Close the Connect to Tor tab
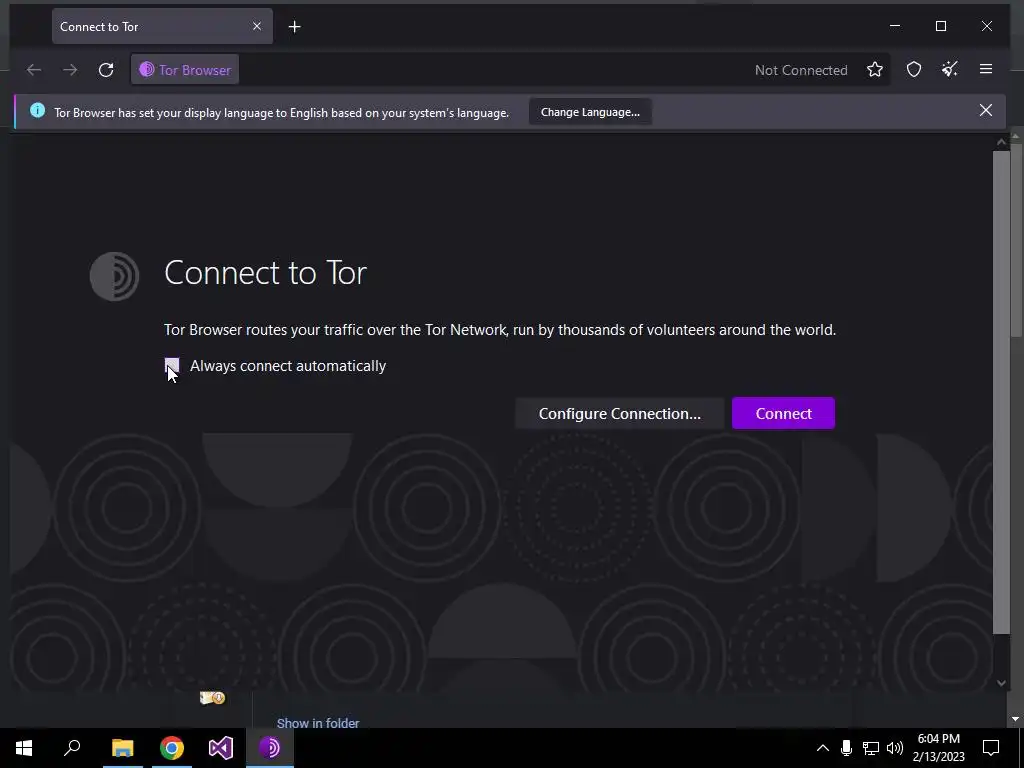The width and height of the screenshot is (1024, 768). (x=257, y=26)
